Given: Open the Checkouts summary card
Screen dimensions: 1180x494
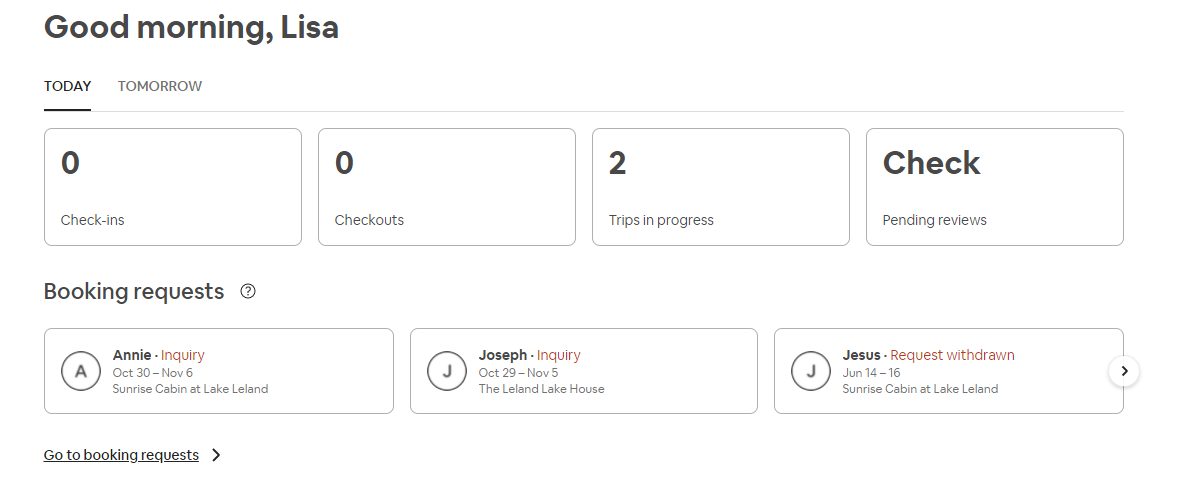Looking at the screenshot, I should (447, 187).
